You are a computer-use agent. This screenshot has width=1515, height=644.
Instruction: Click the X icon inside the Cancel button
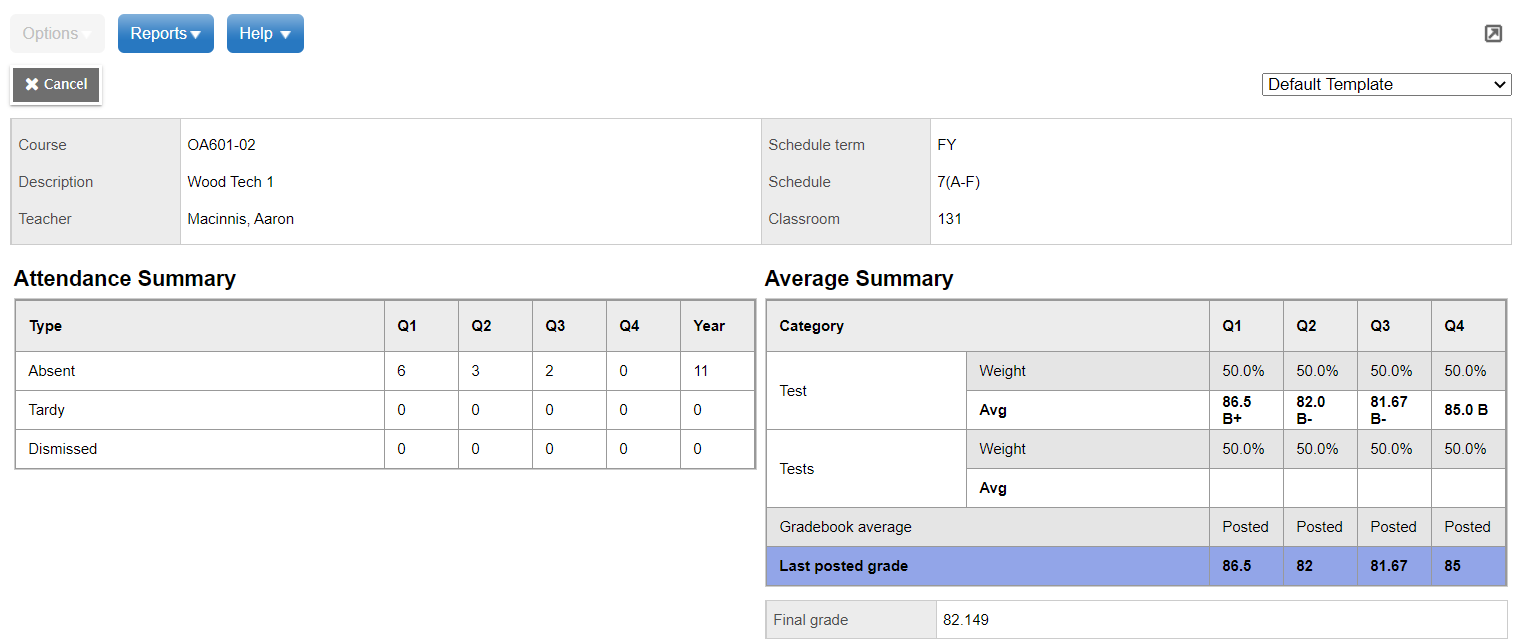click(30, 85)
